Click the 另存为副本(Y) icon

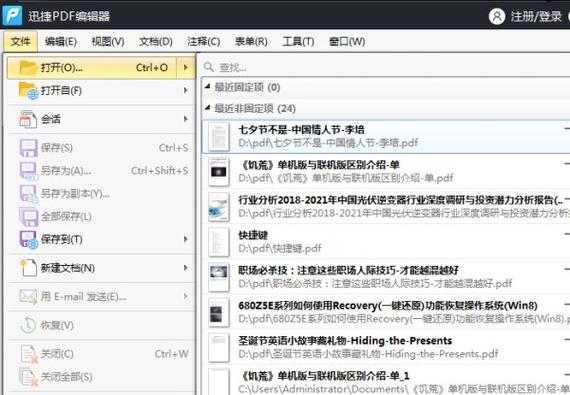(x=28, y=194)
